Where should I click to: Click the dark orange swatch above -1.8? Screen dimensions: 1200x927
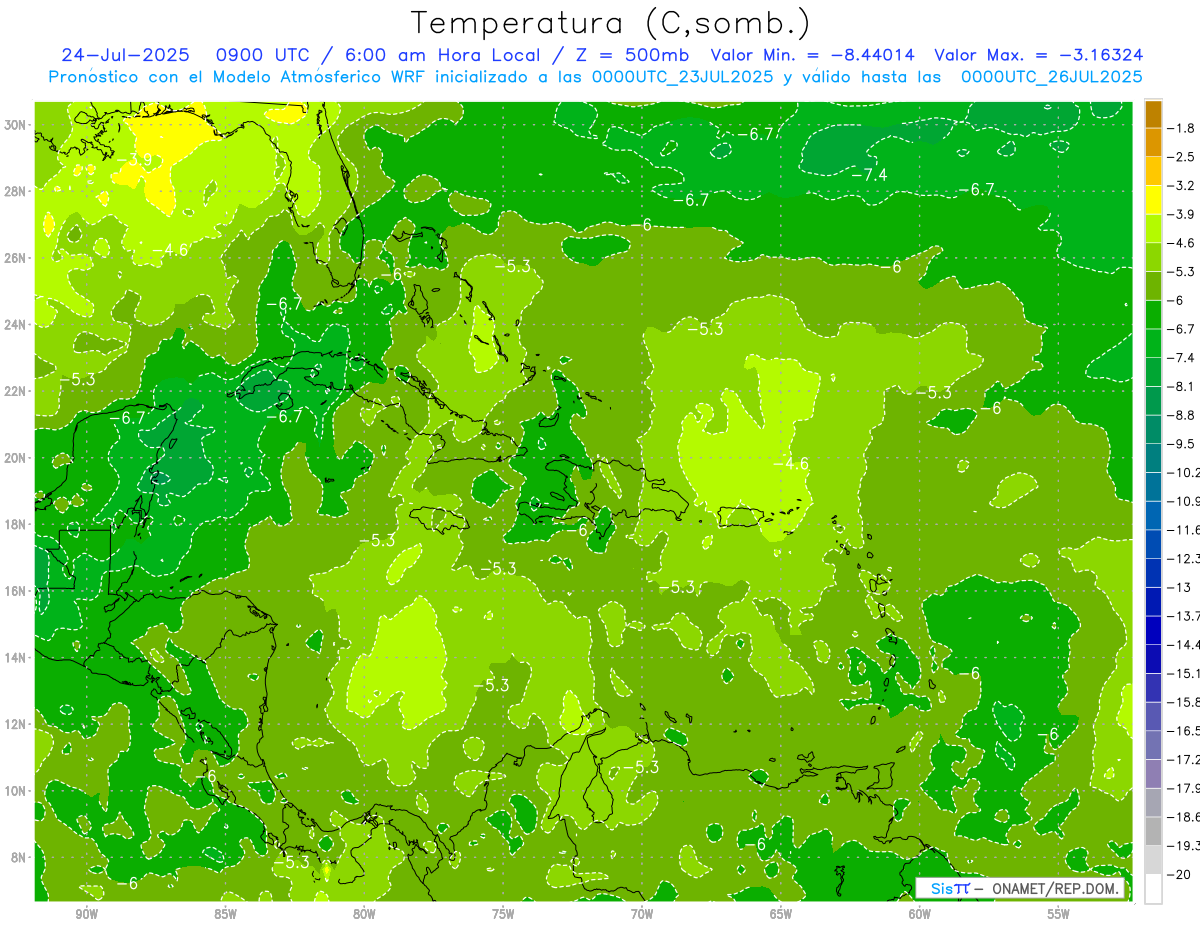tap(1153, 114)
